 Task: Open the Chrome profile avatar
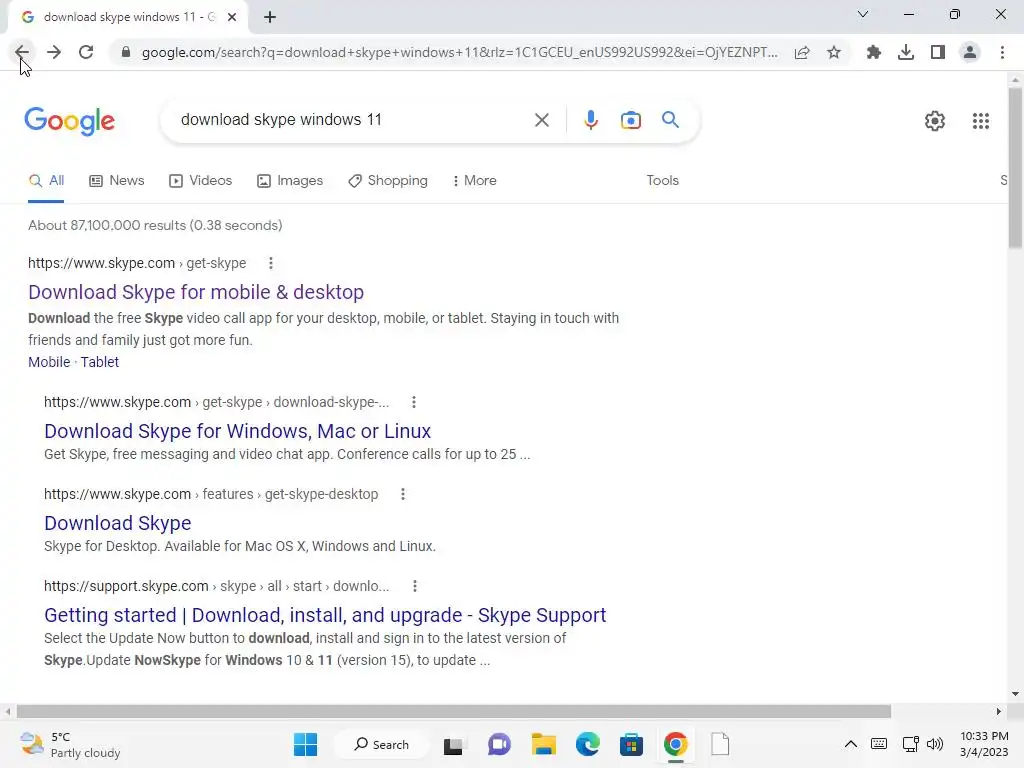(x=970, y=52)
